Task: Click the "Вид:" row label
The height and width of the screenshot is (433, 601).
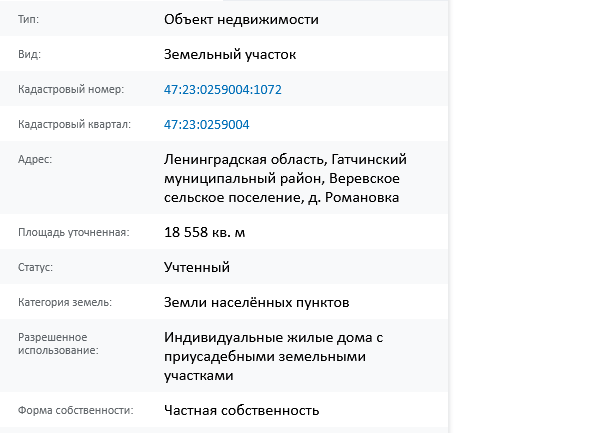Action: (29, 54)
